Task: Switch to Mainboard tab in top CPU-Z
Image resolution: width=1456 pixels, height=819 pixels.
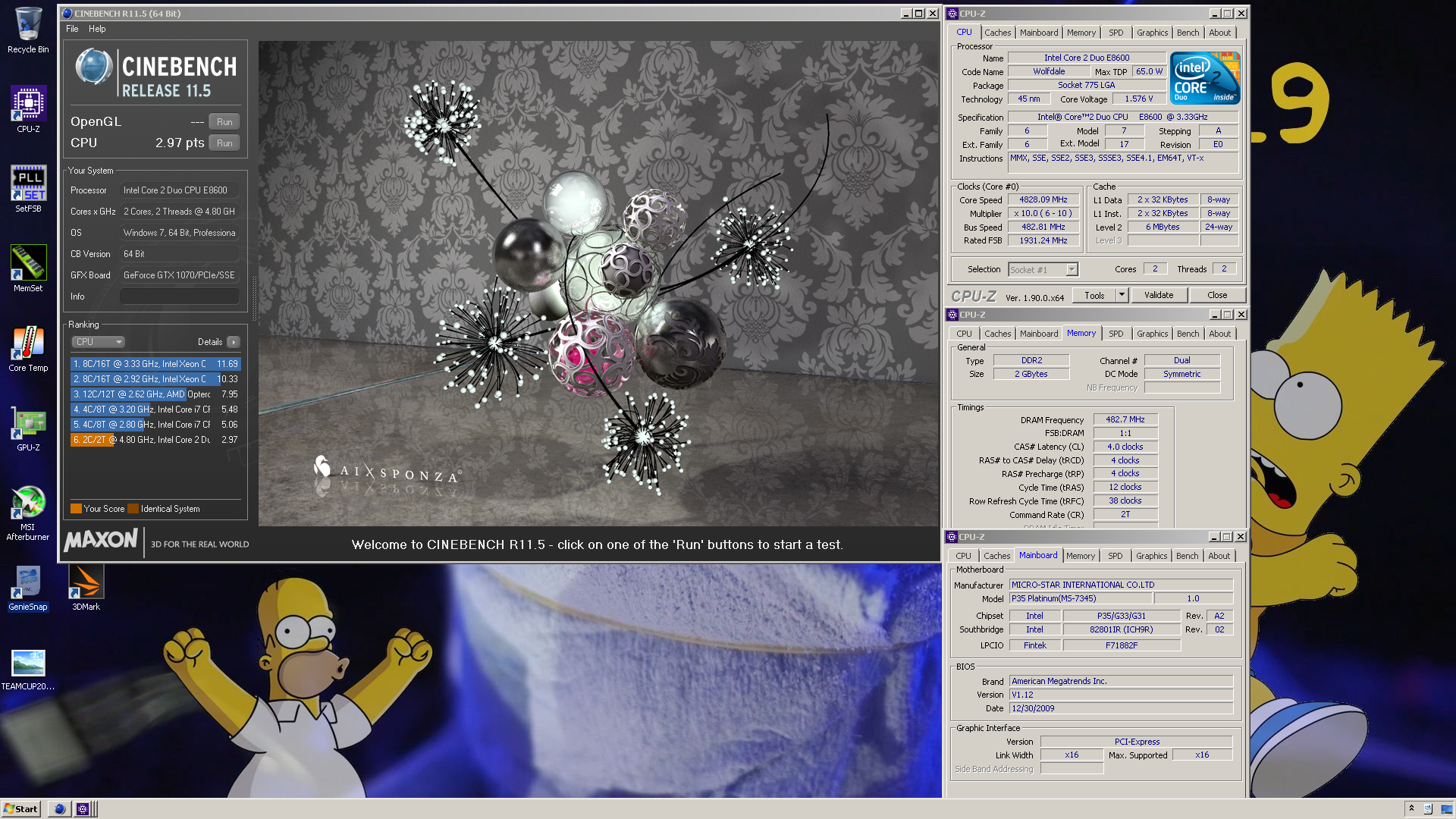Action: [1038, 33]
